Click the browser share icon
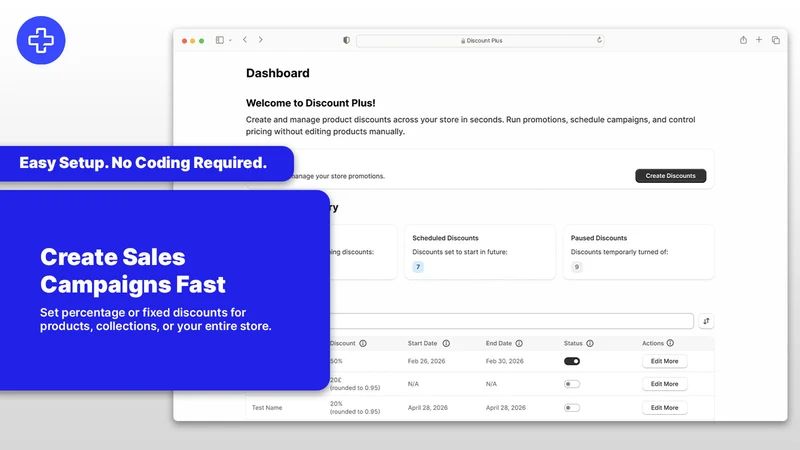Image resolution: width=800 pixels, height=450 pixels. [743, 40]
